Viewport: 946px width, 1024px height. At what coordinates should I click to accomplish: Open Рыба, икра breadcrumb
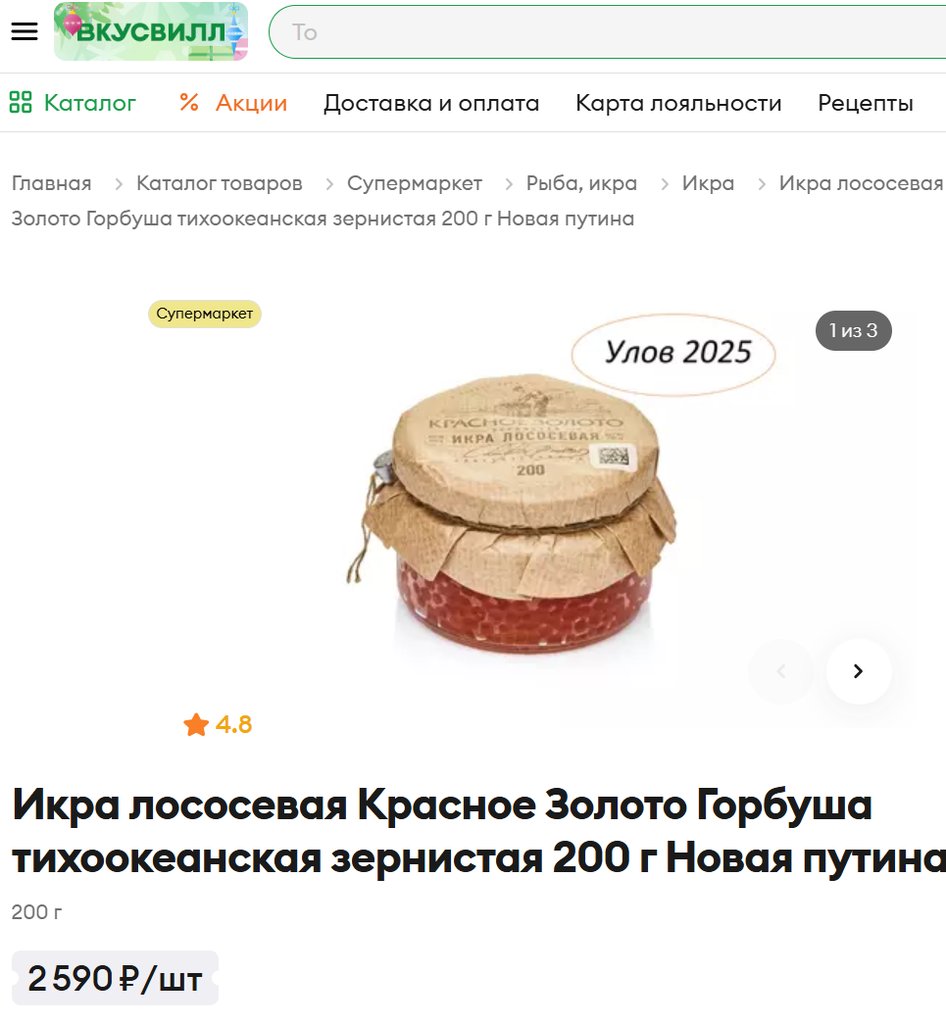[x=582, y=184]
